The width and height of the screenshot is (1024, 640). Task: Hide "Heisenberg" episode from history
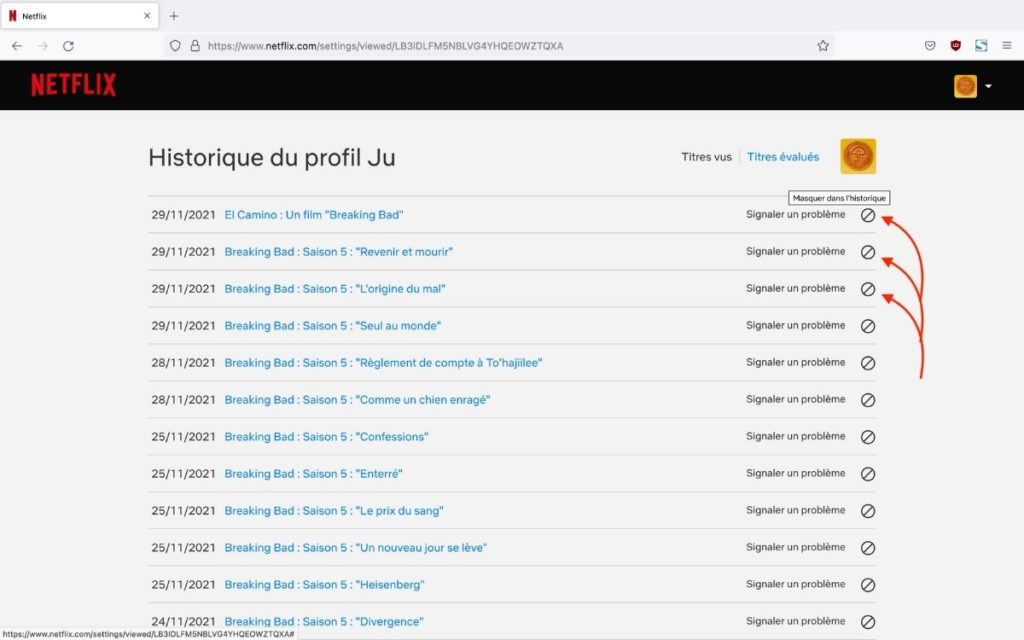[x=867, y=585]
